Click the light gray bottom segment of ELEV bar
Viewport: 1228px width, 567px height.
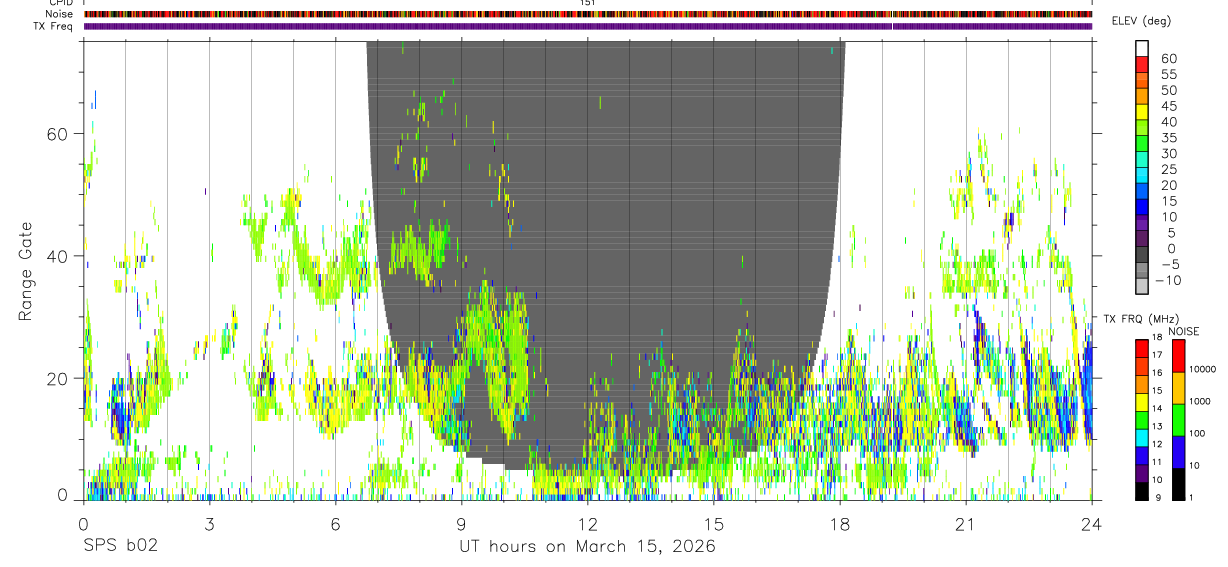[1142, 286]
